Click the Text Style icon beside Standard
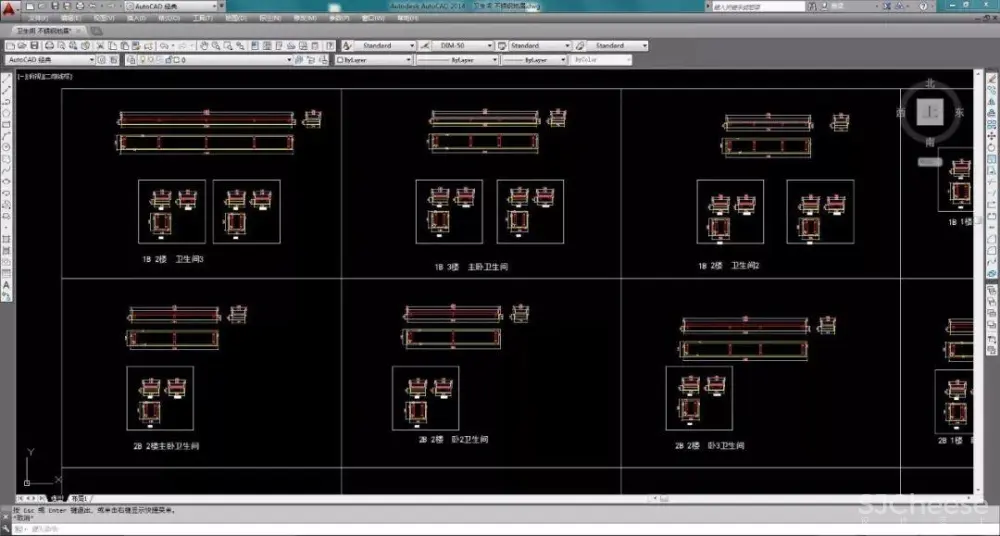Viewport: 1000px width, 536px height. point(347,46)
